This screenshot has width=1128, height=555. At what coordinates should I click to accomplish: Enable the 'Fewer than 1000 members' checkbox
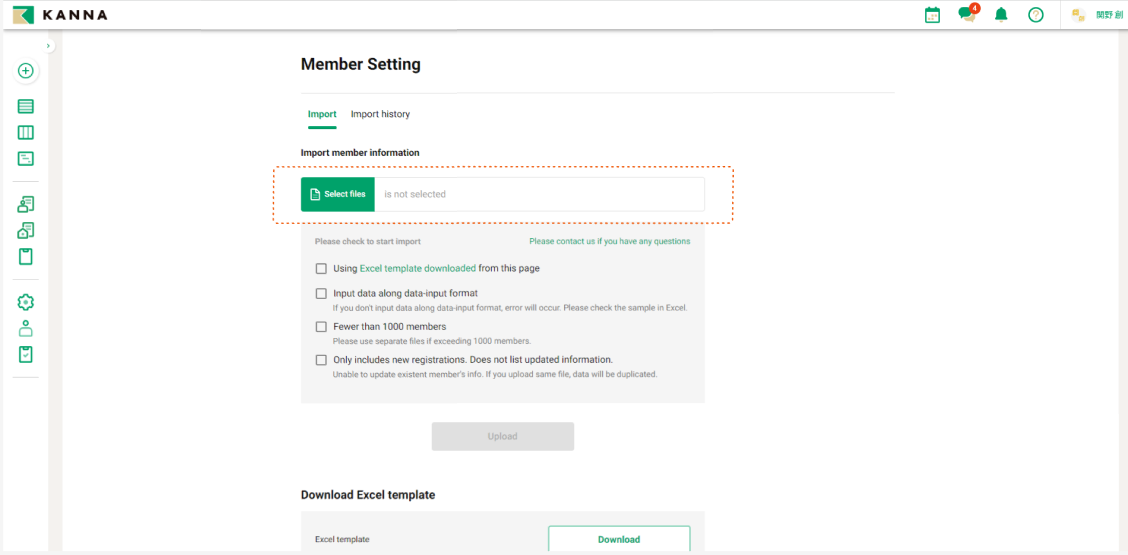pyautogui.click(x=321, y=327)
